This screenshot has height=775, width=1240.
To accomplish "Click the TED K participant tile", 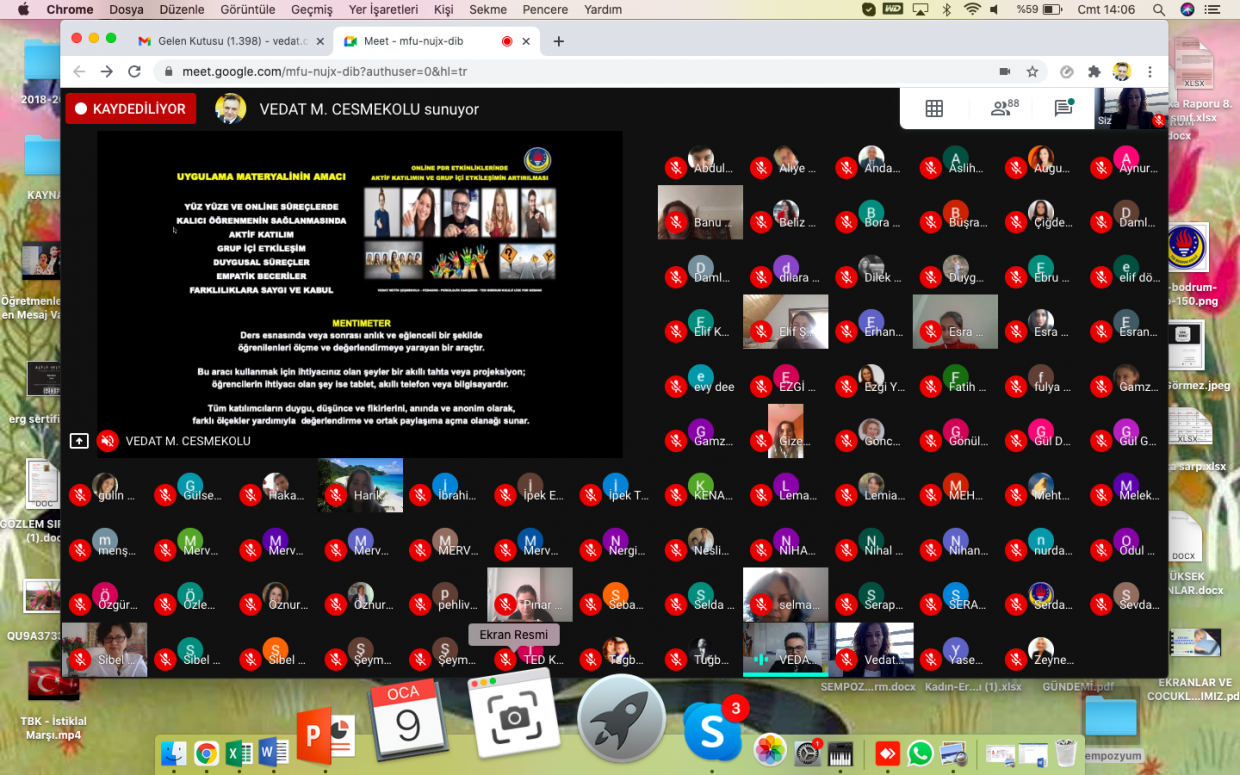I will [530, 649].
